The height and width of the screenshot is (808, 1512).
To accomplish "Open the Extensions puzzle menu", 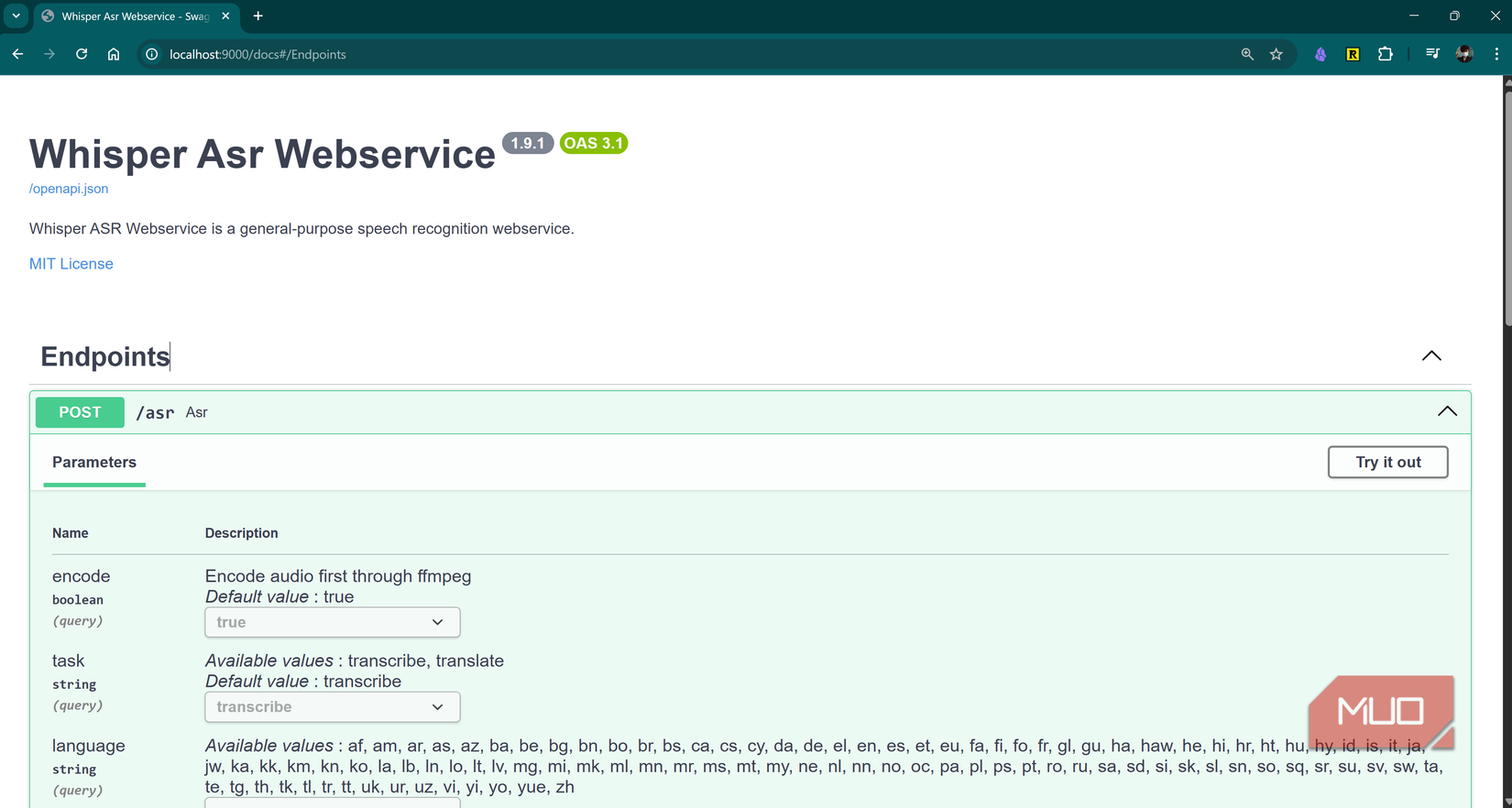I will pyautogui.click(x=1386, y=54).
